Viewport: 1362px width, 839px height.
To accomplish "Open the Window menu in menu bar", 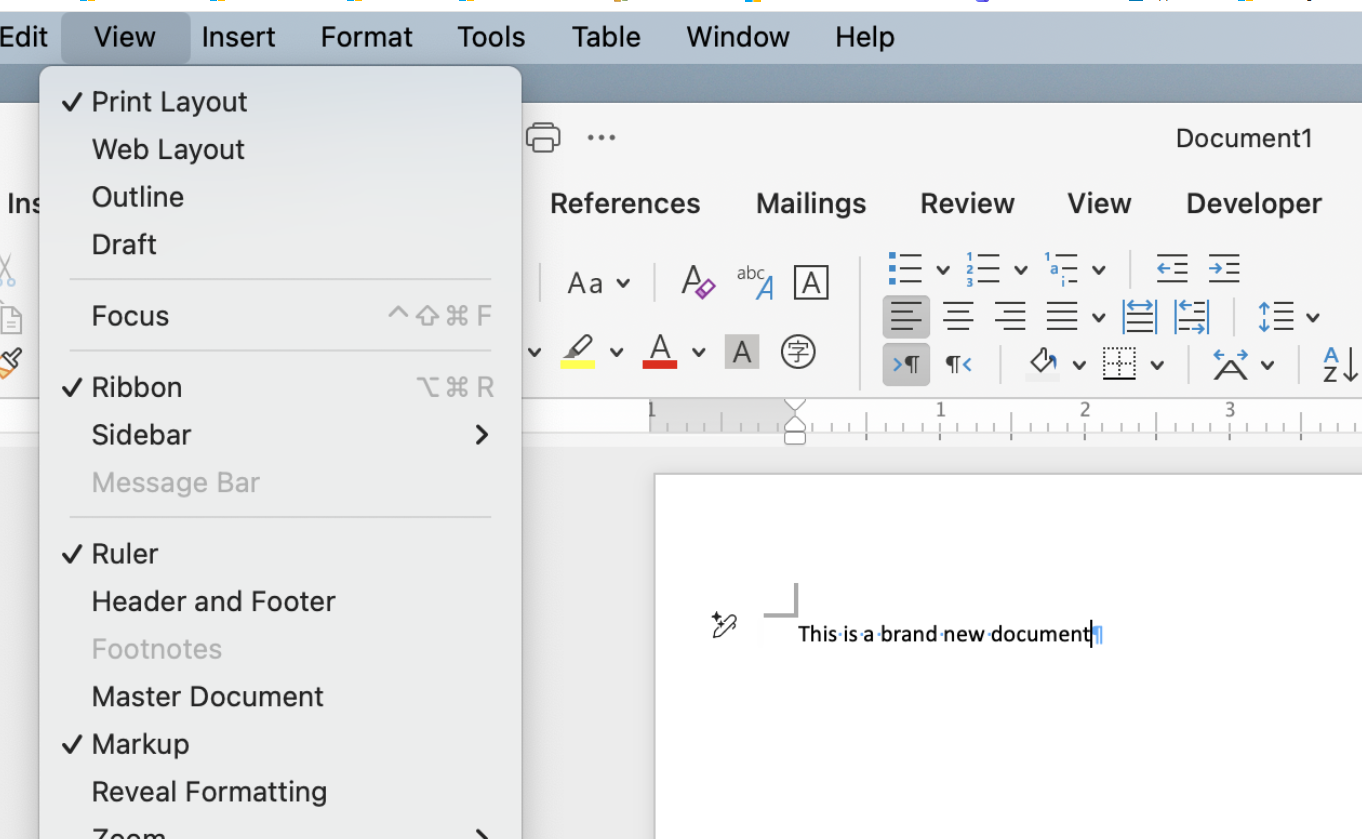I will click(x=738, y=38).
